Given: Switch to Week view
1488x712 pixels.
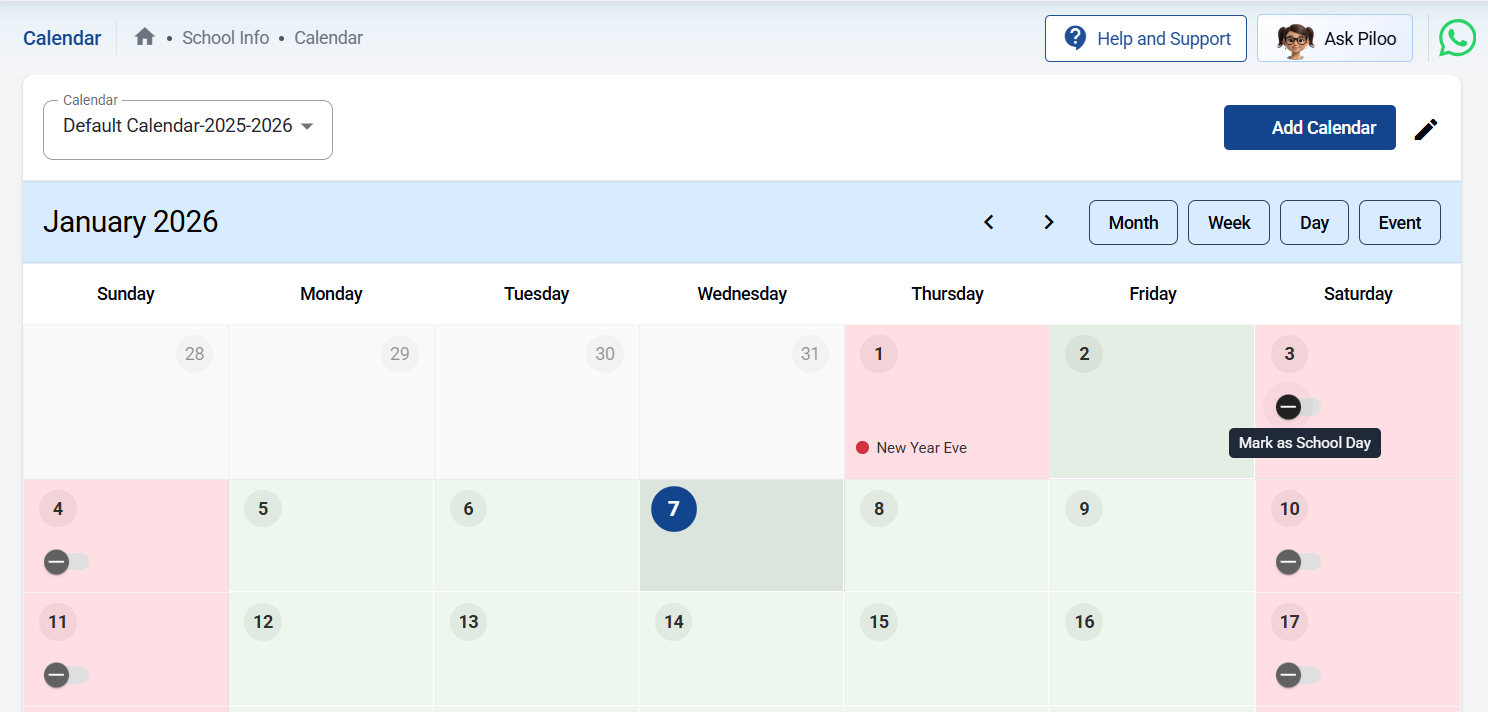Looking at the screenshot, I should coord(1228,223).
